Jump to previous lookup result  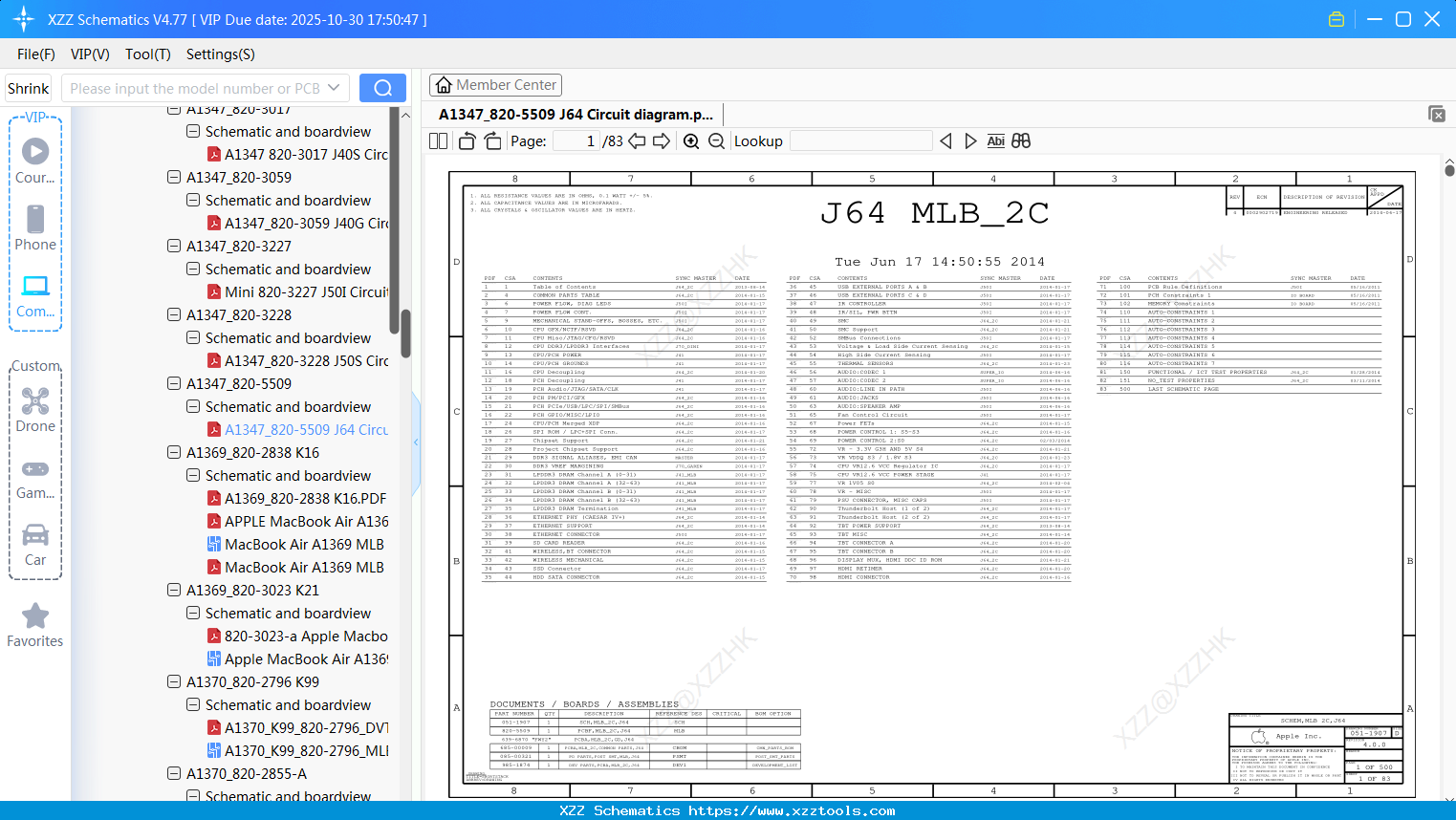(x=945, y=141)
